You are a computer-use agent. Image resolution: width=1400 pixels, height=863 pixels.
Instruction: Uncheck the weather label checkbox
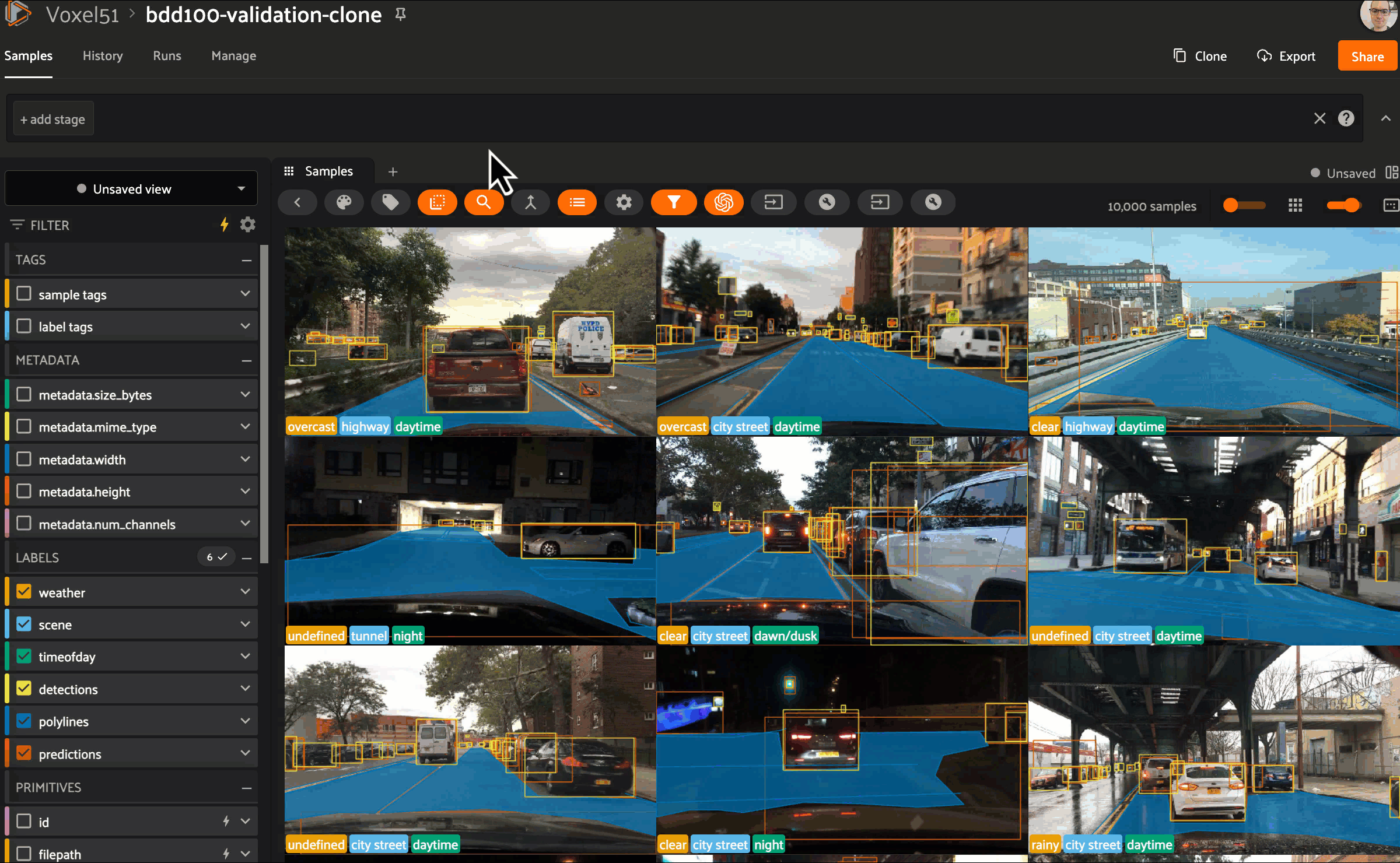(x=24, y=592)
